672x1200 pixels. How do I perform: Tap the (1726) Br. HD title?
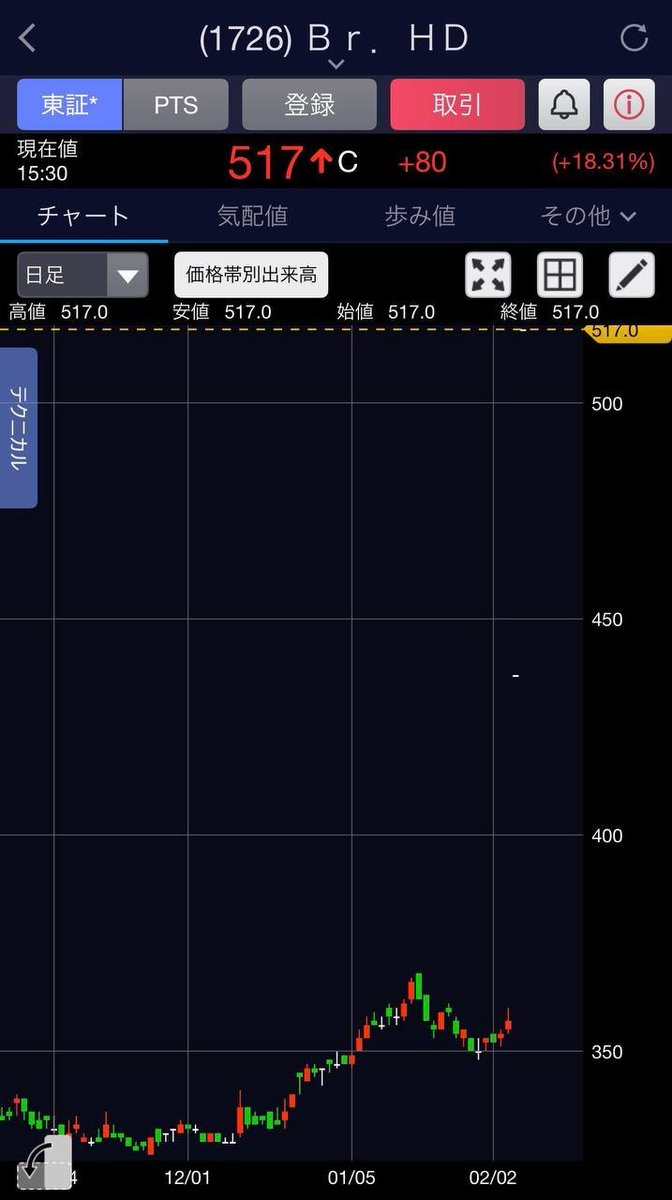tap(335, 38)
